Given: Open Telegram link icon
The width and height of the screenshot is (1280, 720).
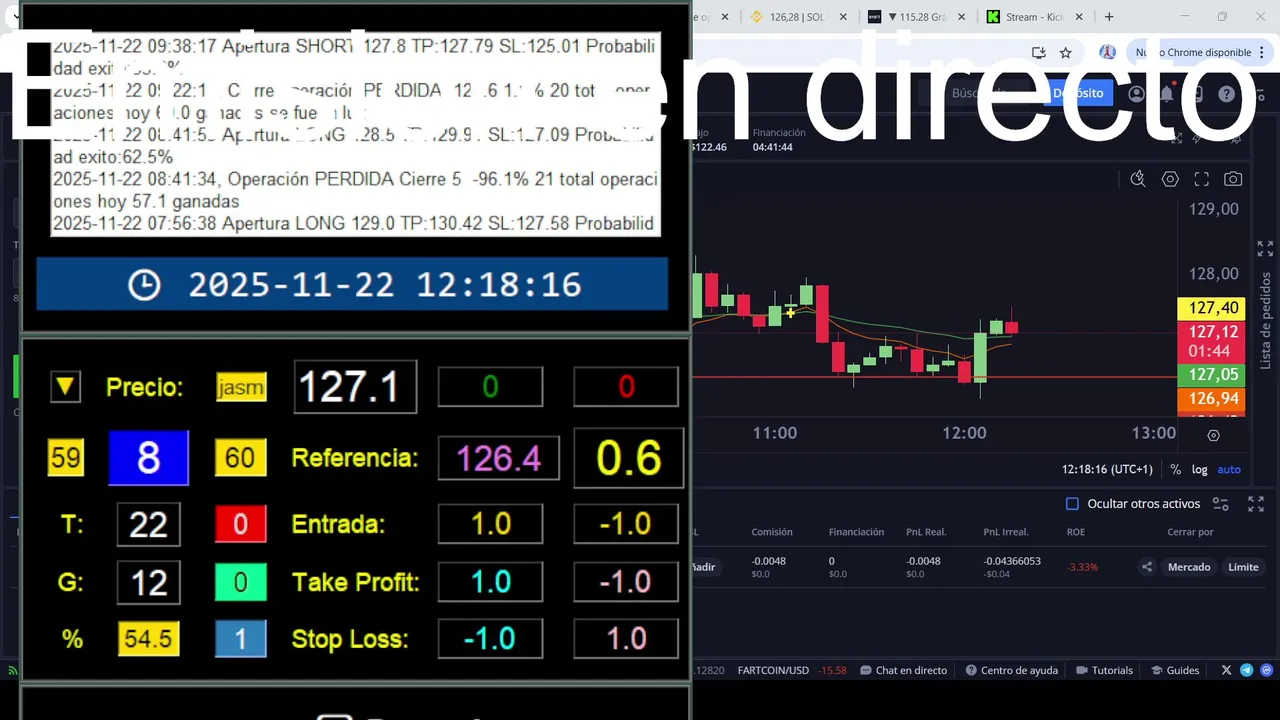Looking at the screenshot, I should tap(1247, 670).
